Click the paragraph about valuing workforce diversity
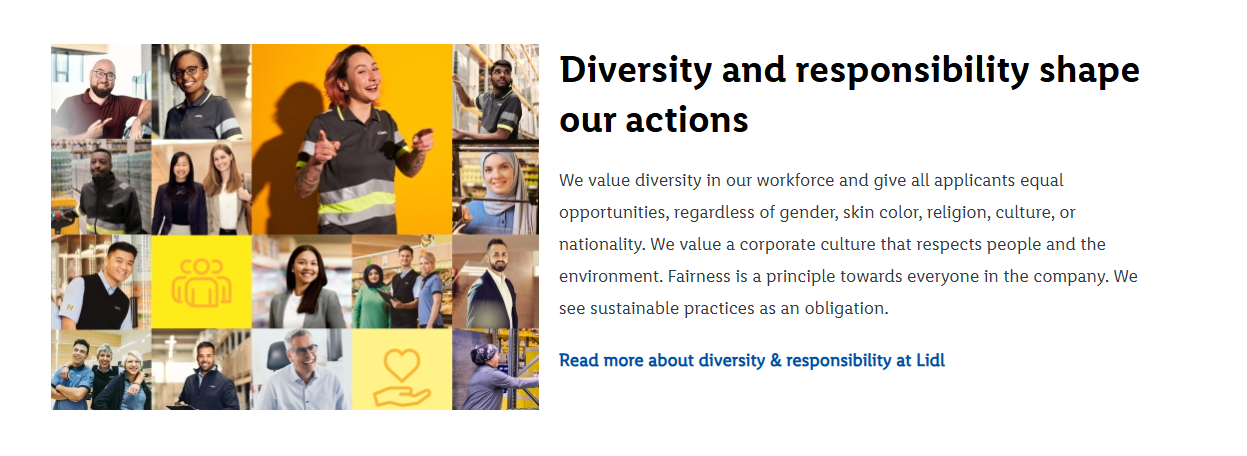 pyautogui.click(x=848, y=244)
